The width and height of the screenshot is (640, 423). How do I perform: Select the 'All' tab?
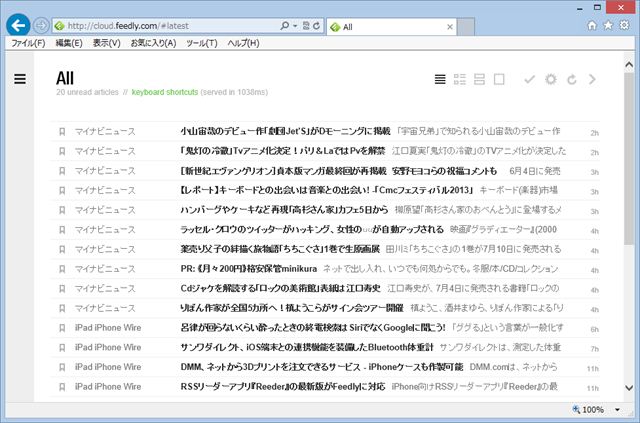[392, 27]
